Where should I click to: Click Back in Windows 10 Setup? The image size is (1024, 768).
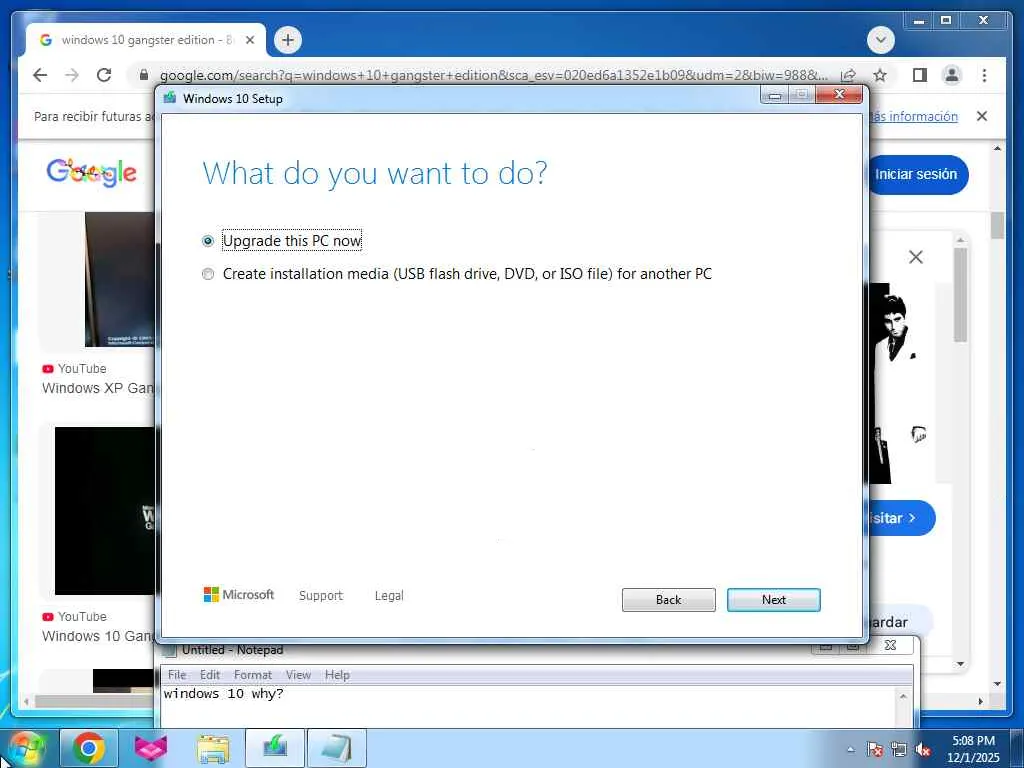[x=668, y=600]
